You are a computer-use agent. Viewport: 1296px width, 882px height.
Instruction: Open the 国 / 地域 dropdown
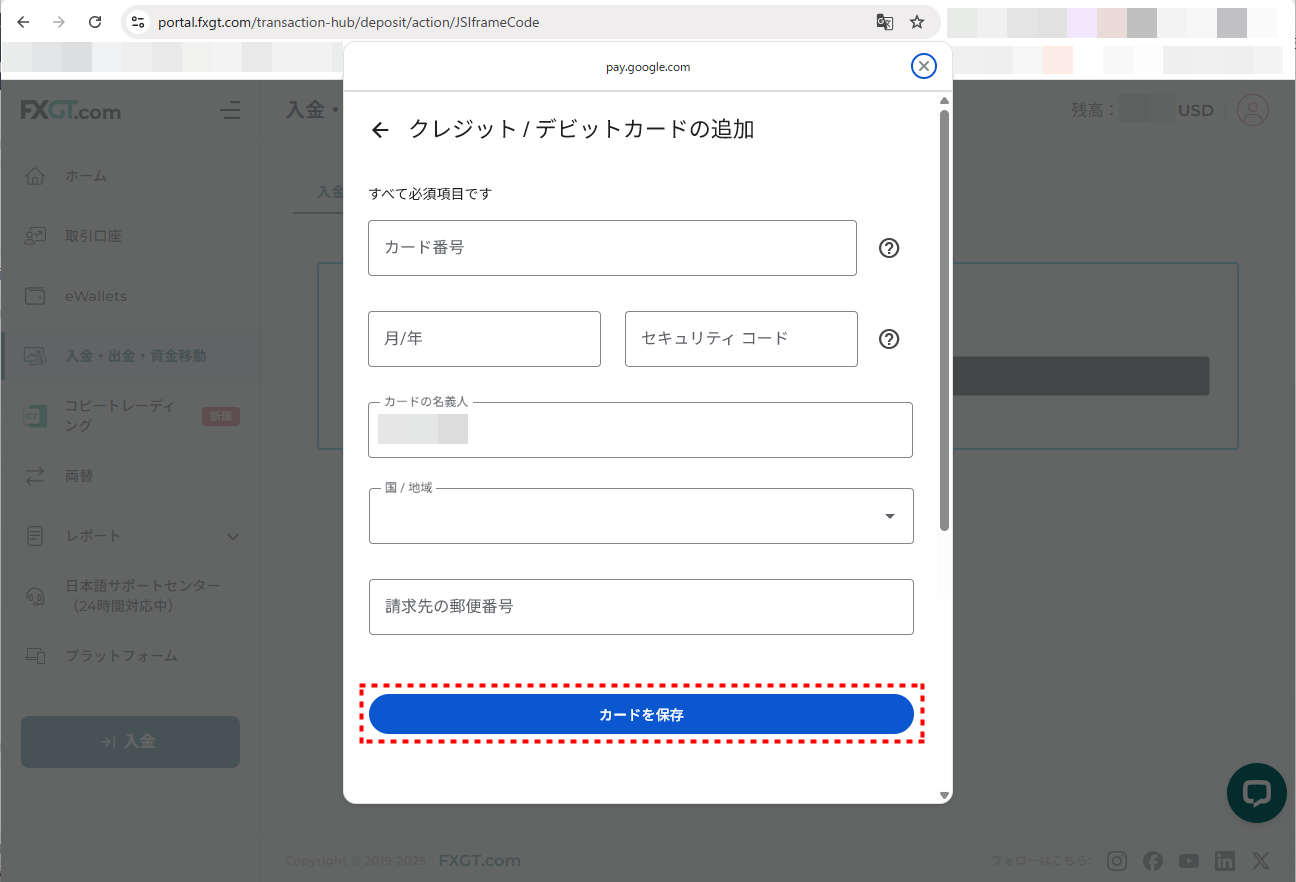point(641,516)
